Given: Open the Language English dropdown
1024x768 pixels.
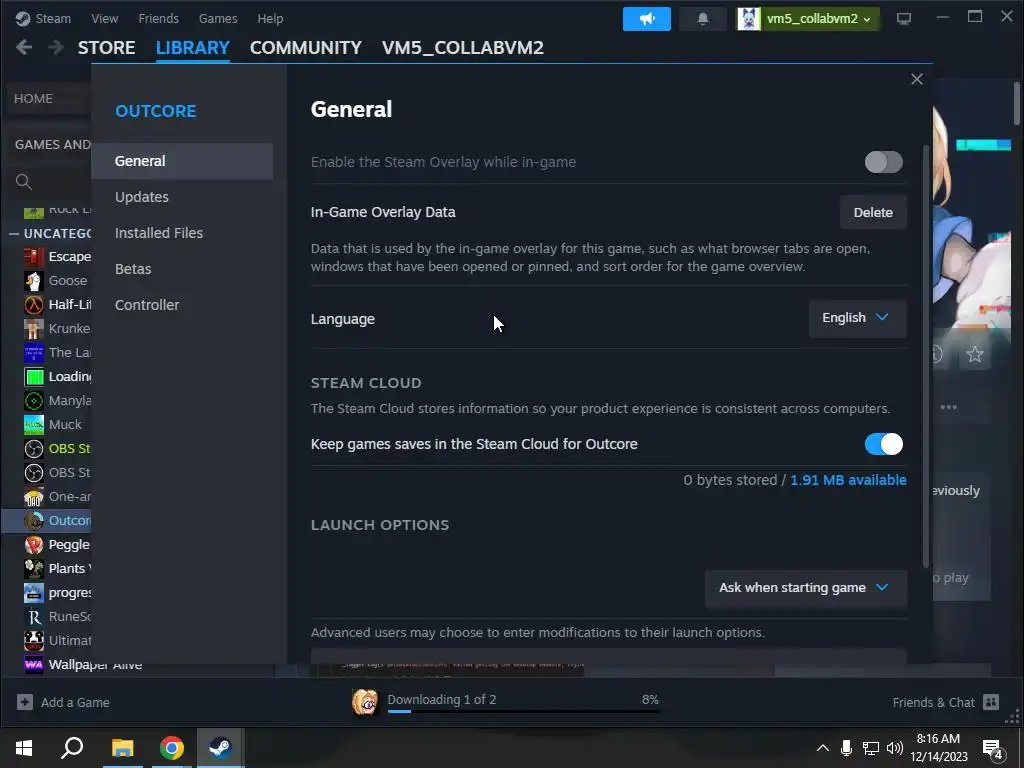Looking at the screenshot, I should tap(857, 318).
